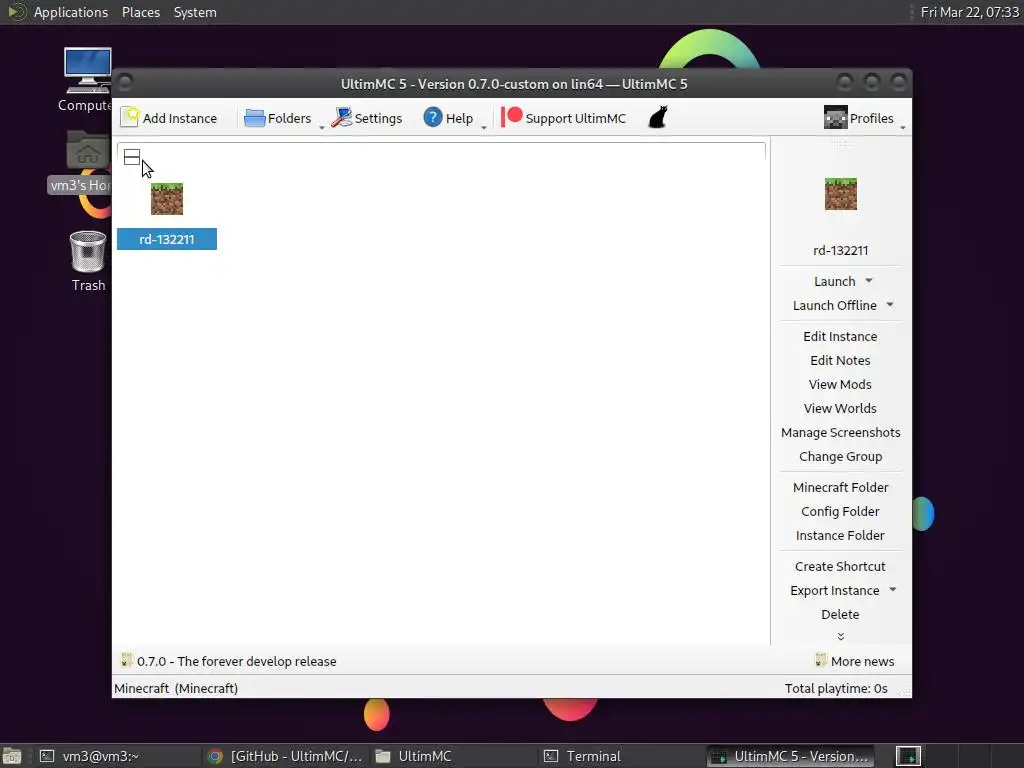Screen dimensions: 1024x768
Task: Open the Config Folder
Action: pos(840,512)
